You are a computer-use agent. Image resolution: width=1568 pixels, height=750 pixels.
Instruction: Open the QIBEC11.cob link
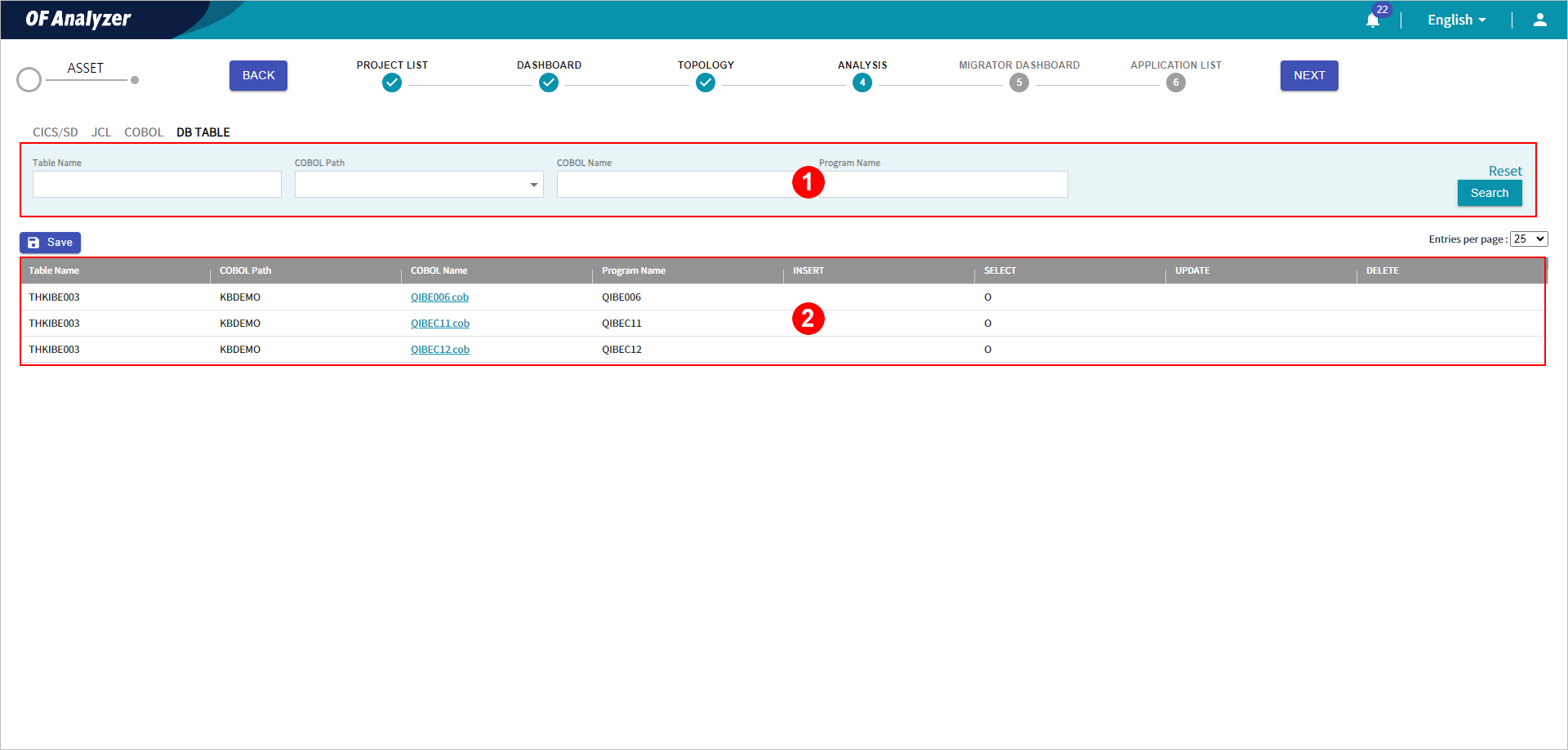pyautogui.click(x=440, y=324)
